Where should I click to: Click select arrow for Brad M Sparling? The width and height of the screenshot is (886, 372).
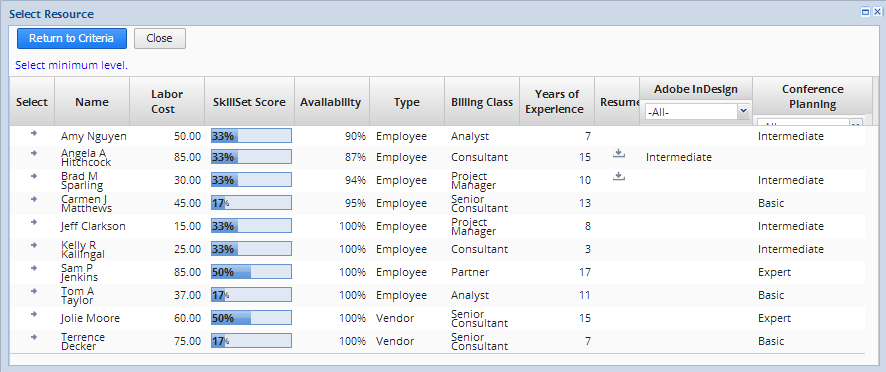point(33,176)
